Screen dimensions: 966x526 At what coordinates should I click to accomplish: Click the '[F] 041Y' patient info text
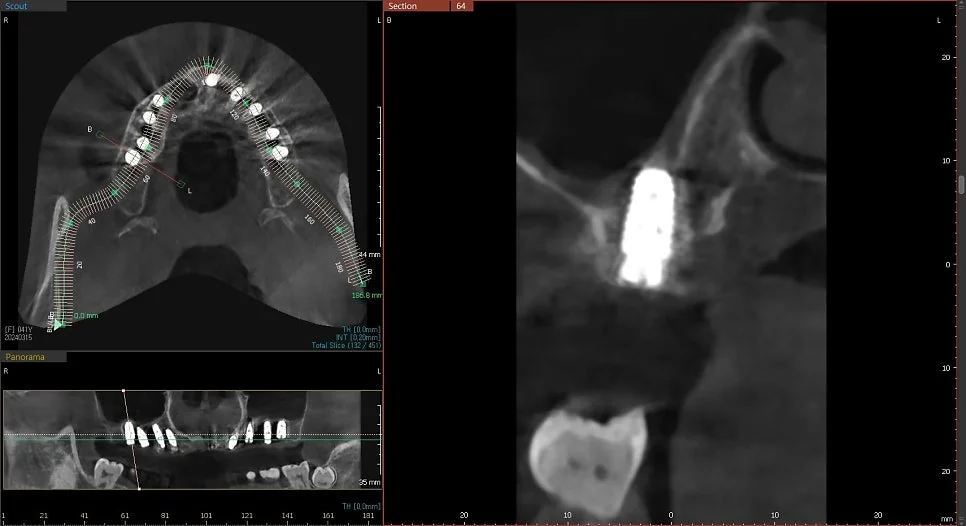coord(18,330)
